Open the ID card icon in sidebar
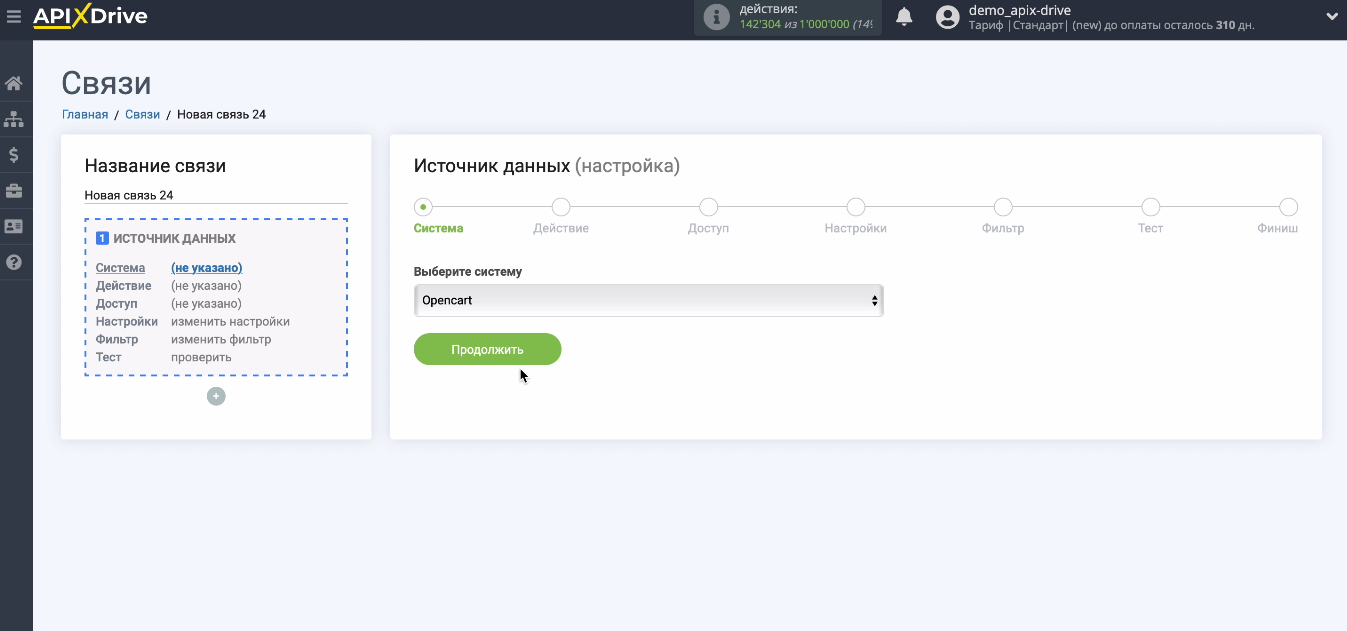 [14, 227]
